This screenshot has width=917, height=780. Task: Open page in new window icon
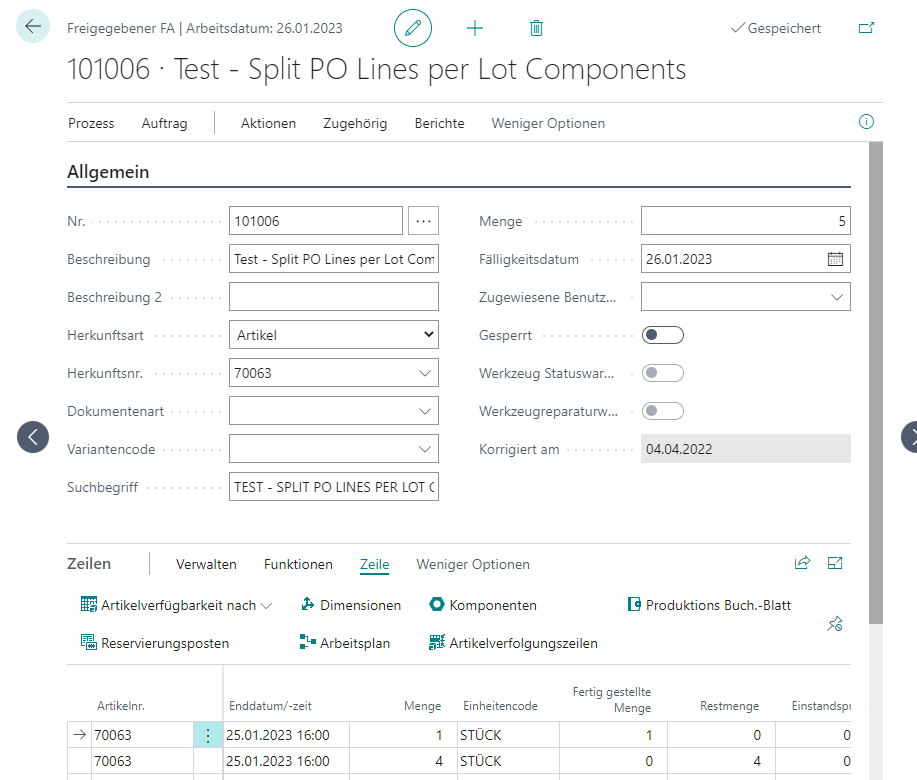coord(866,28)
